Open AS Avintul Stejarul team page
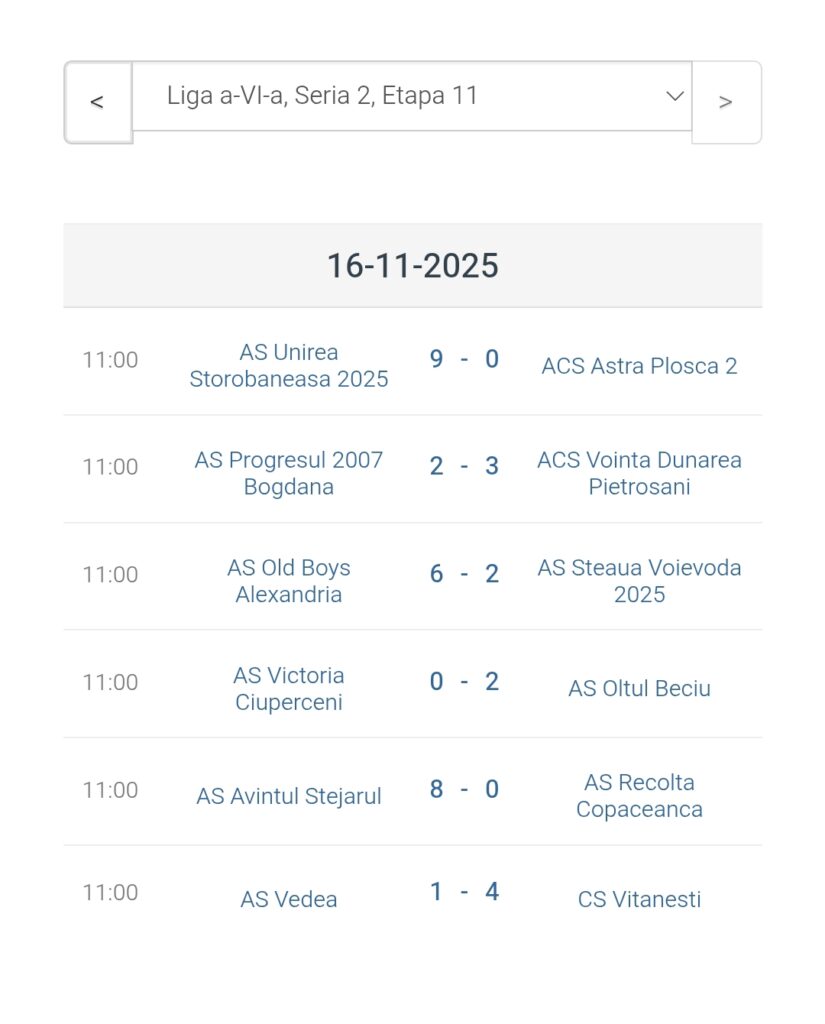The image size is (825, 1024). click(289, 797)
